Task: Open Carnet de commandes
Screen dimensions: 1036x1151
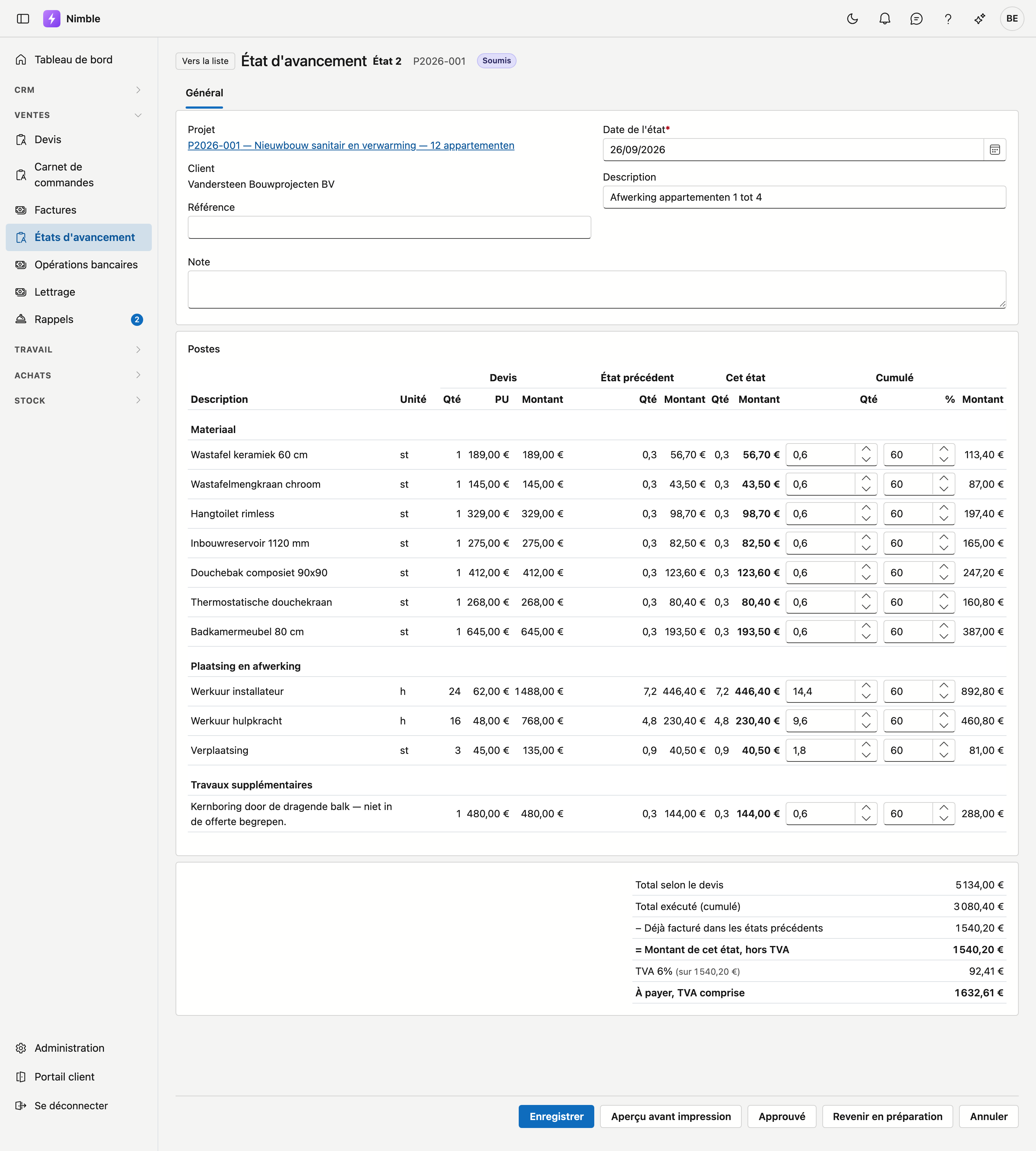Action: pyautogui.click(x=78, y=175)
